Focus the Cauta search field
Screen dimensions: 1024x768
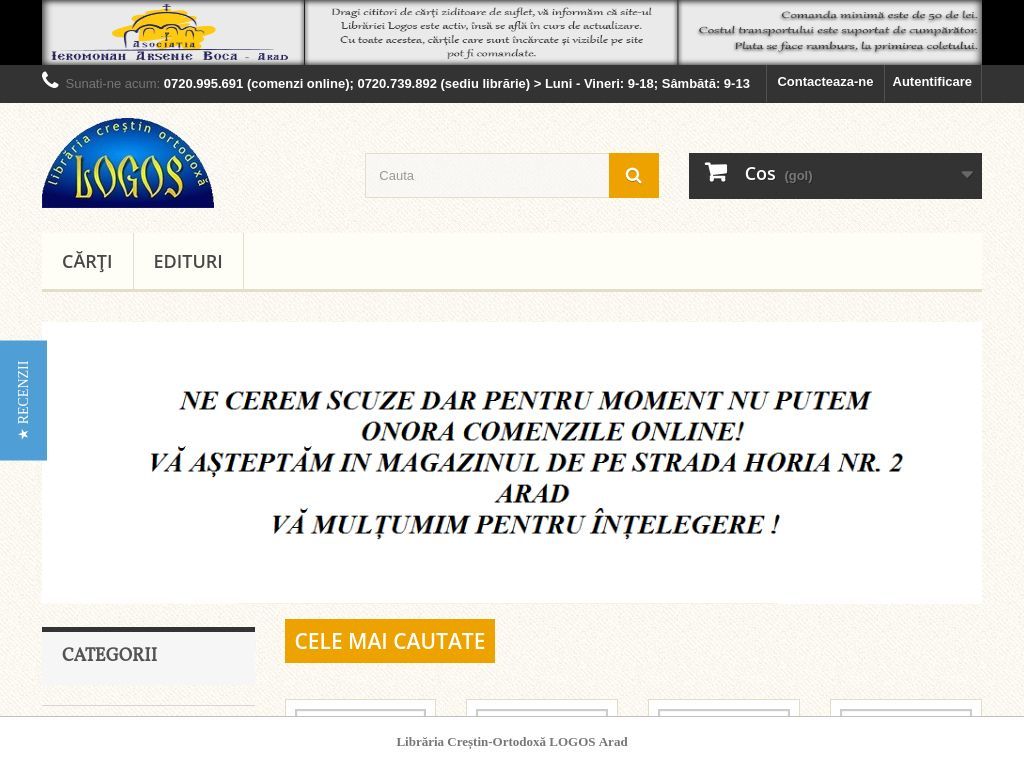pyautogui.click(x=487, y=175)
